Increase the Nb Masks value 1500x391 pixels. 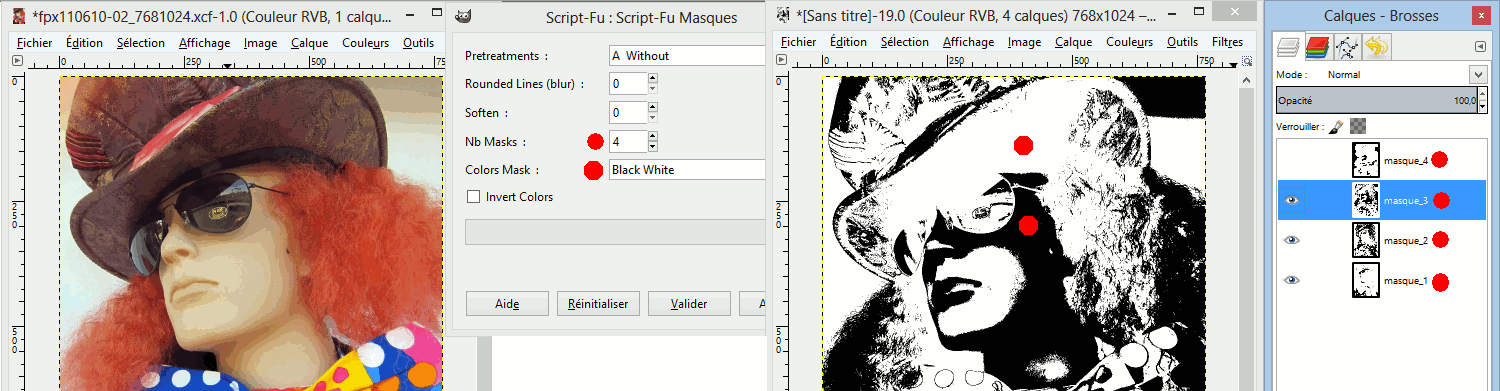click(x=652, y=136)
